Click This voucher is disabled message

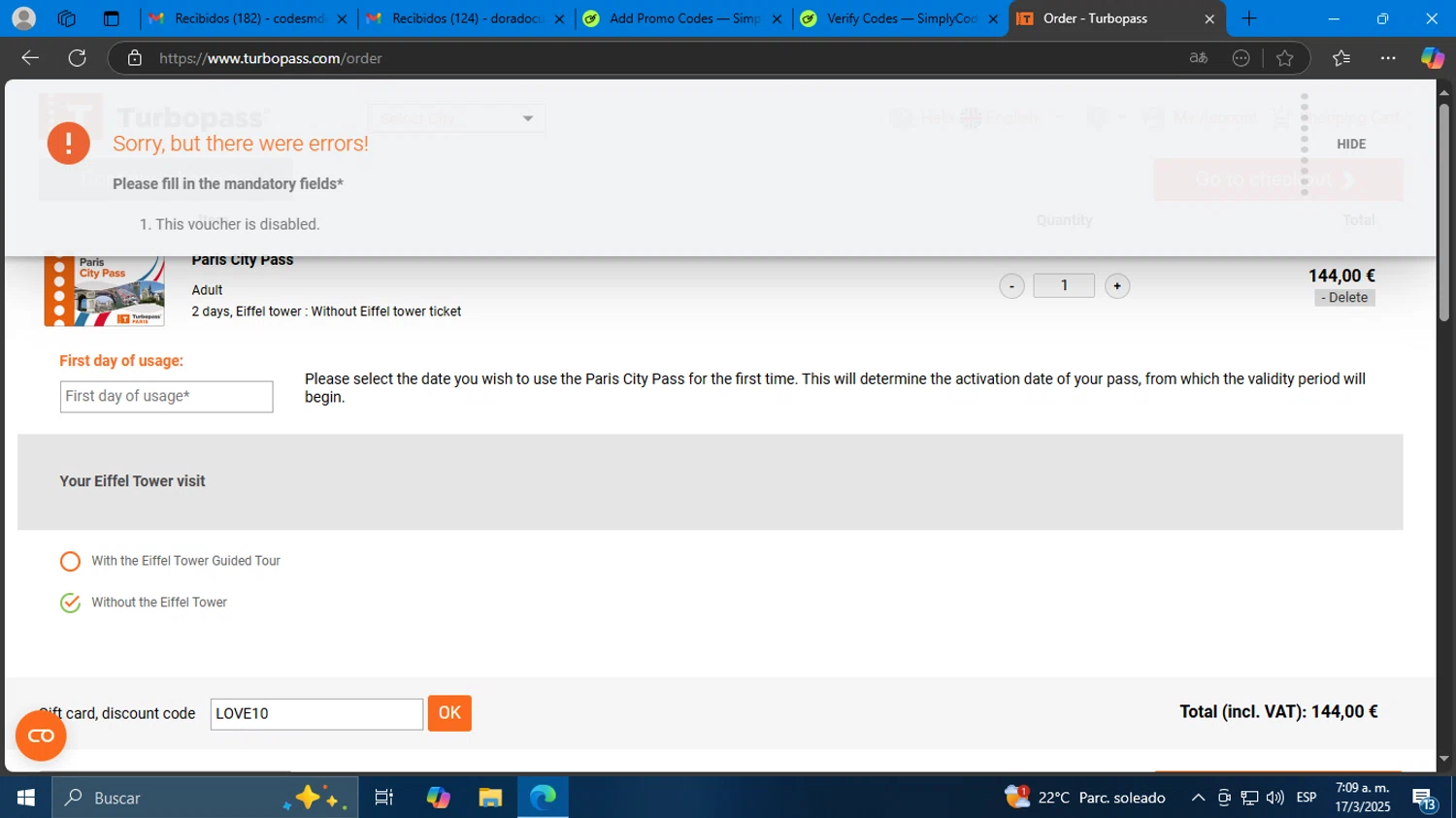coord(237,224)
